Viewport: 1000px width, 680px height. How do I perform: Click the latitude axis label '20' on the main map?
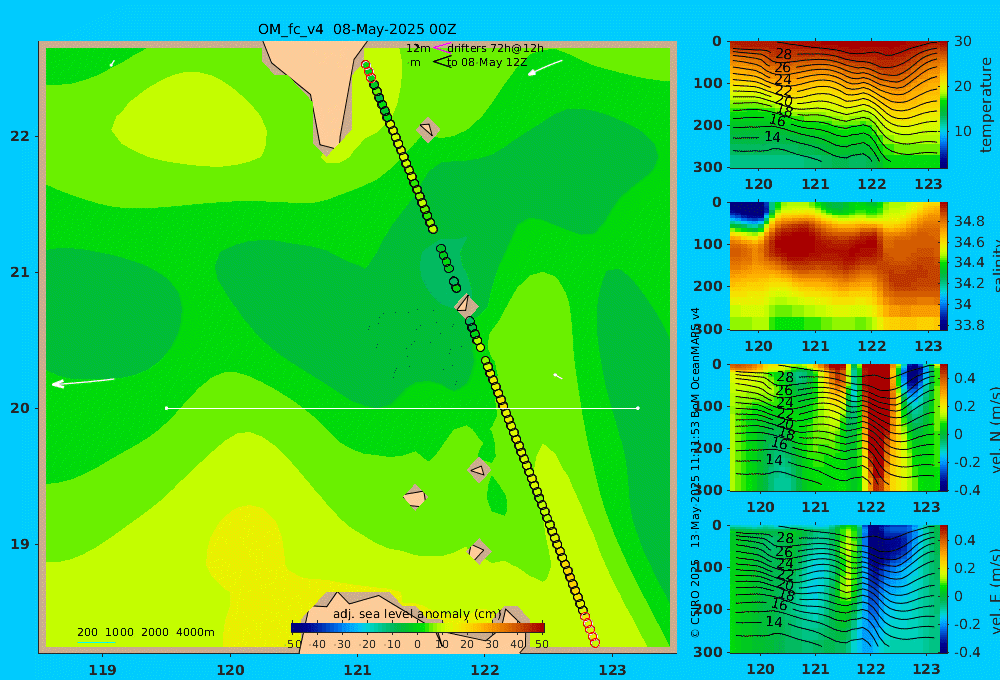pyautogui.click(x=20, y=408)
